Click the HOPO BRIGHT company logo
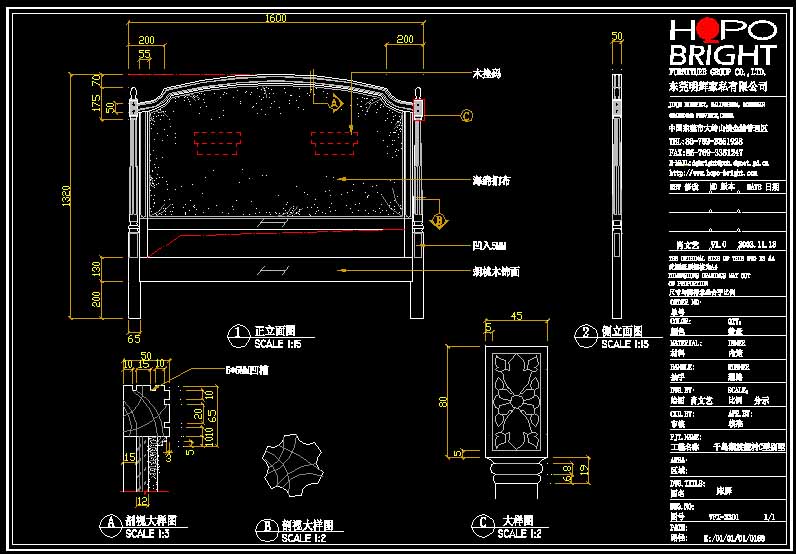 pos(722,42)
